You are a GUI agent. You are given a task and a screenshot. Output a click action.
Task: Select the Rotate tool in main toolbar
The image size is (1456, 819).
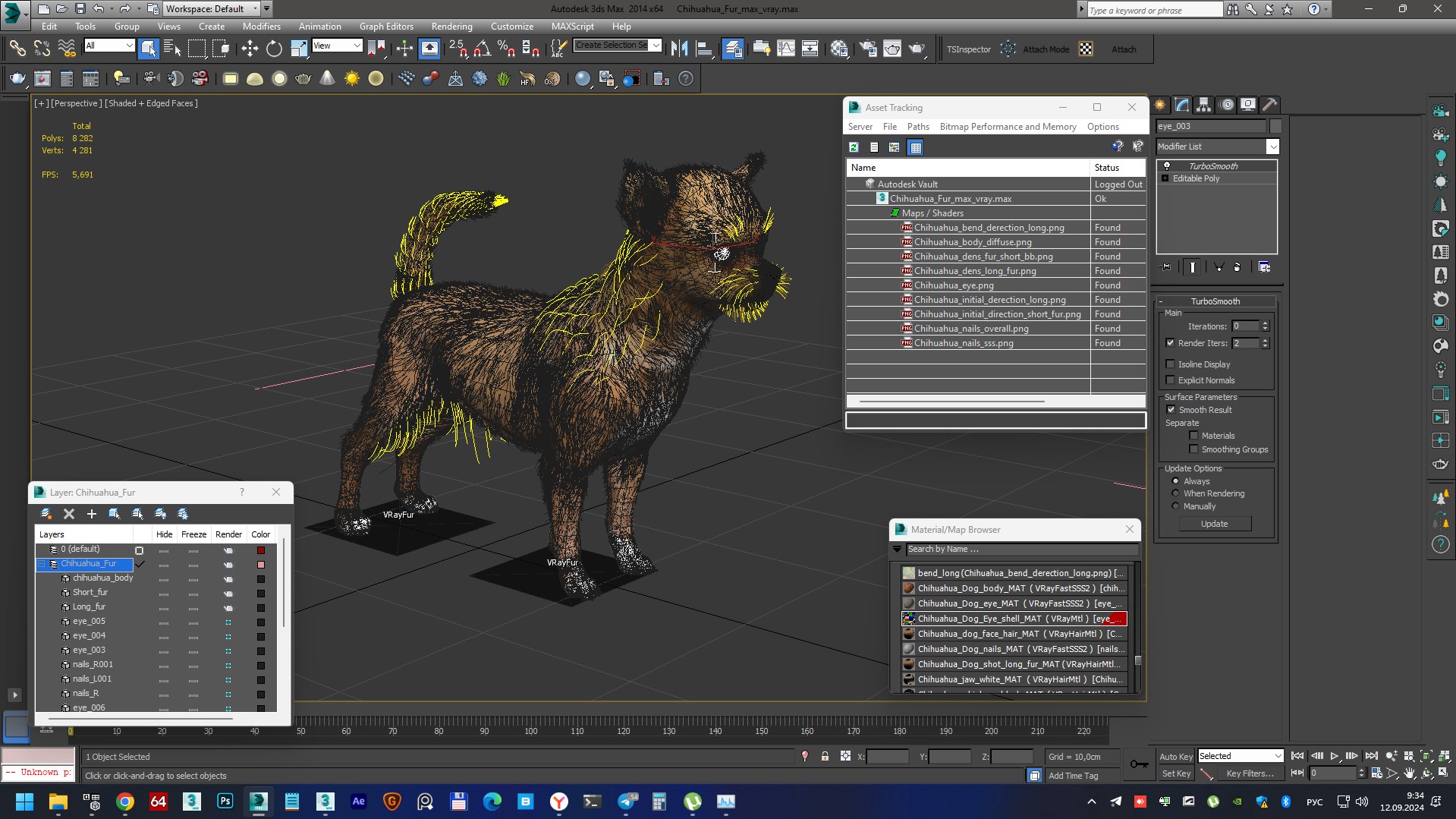click(x=274, y=49)
